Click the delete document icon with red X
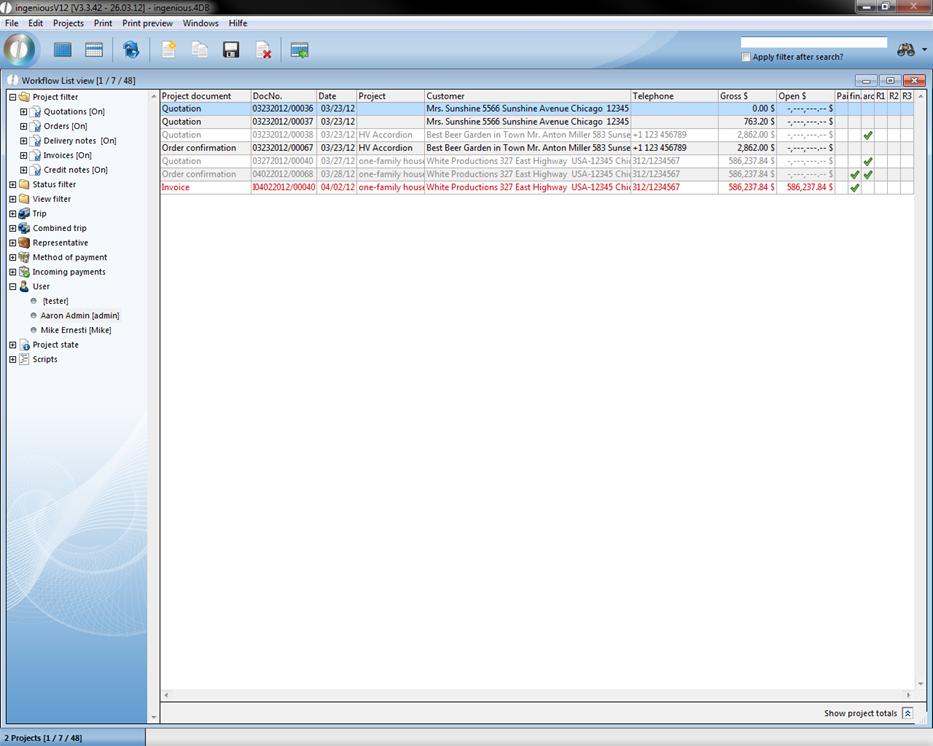The height and width of the screenshot is (746, 933). coord(263,50)
